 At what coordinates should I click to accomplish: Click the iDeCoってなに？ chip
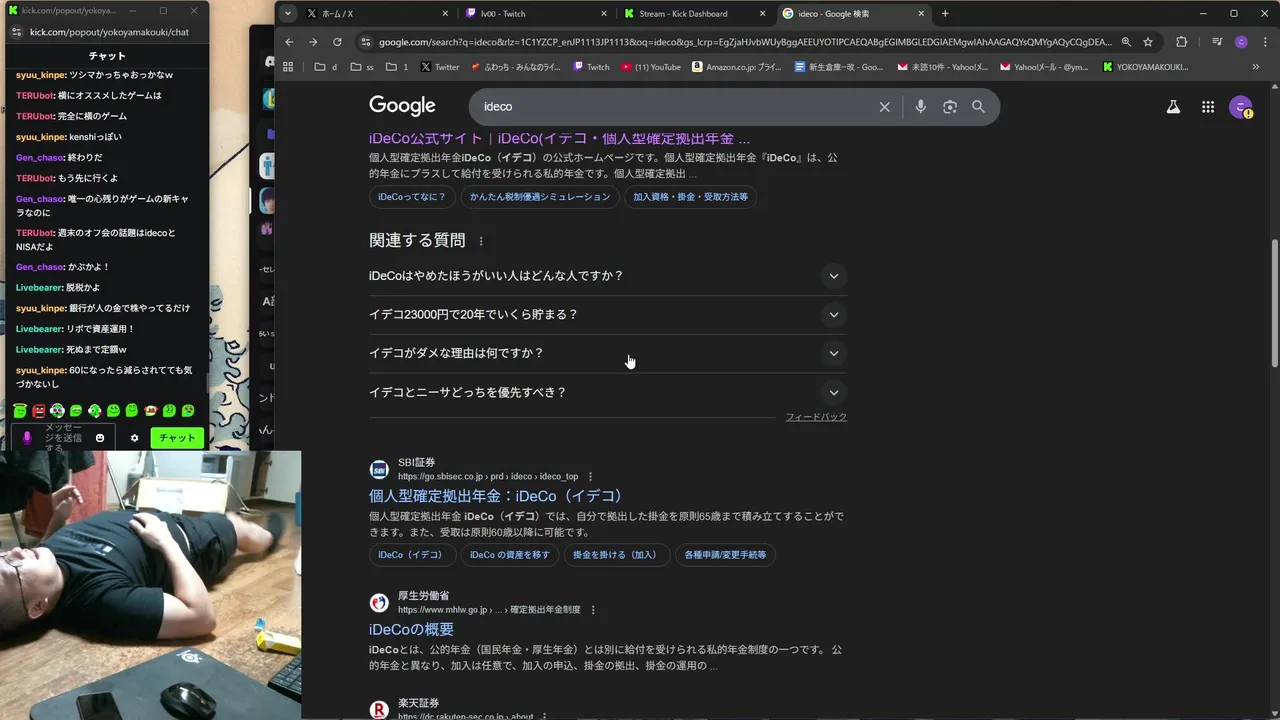(x=412, y=197)
